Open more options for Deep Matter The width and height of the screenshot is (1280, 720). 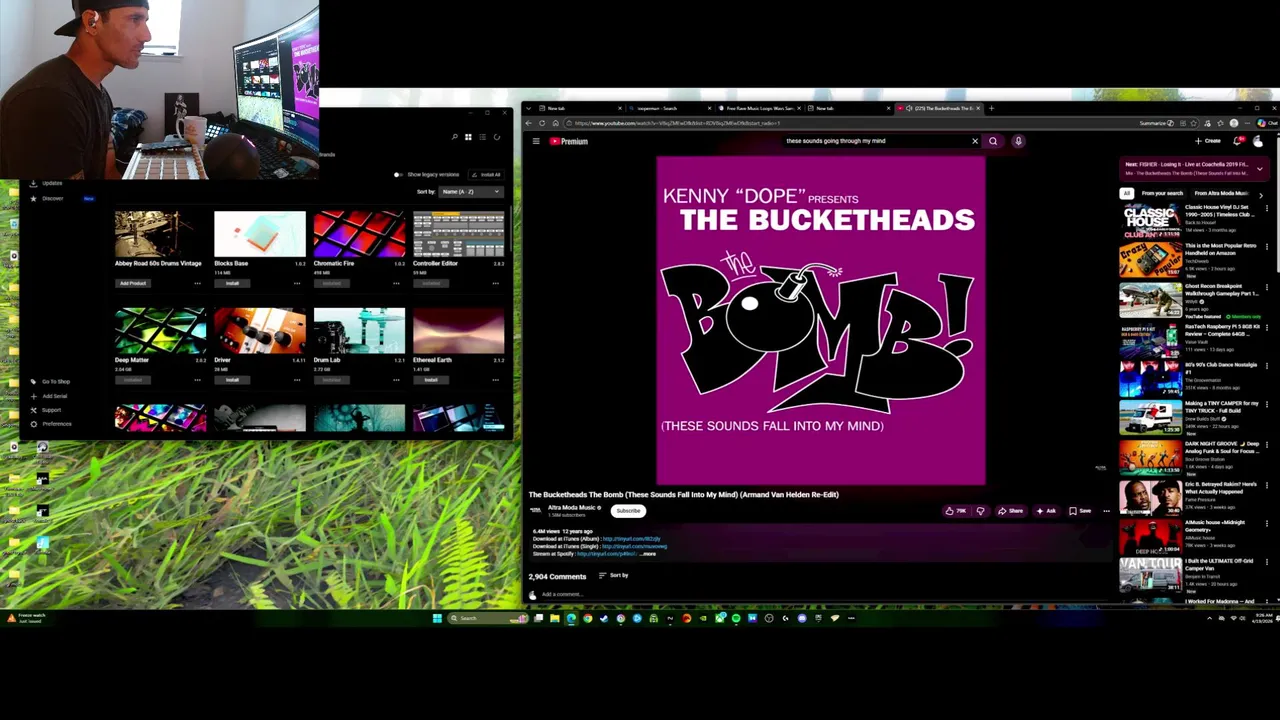tap(197, 380)
